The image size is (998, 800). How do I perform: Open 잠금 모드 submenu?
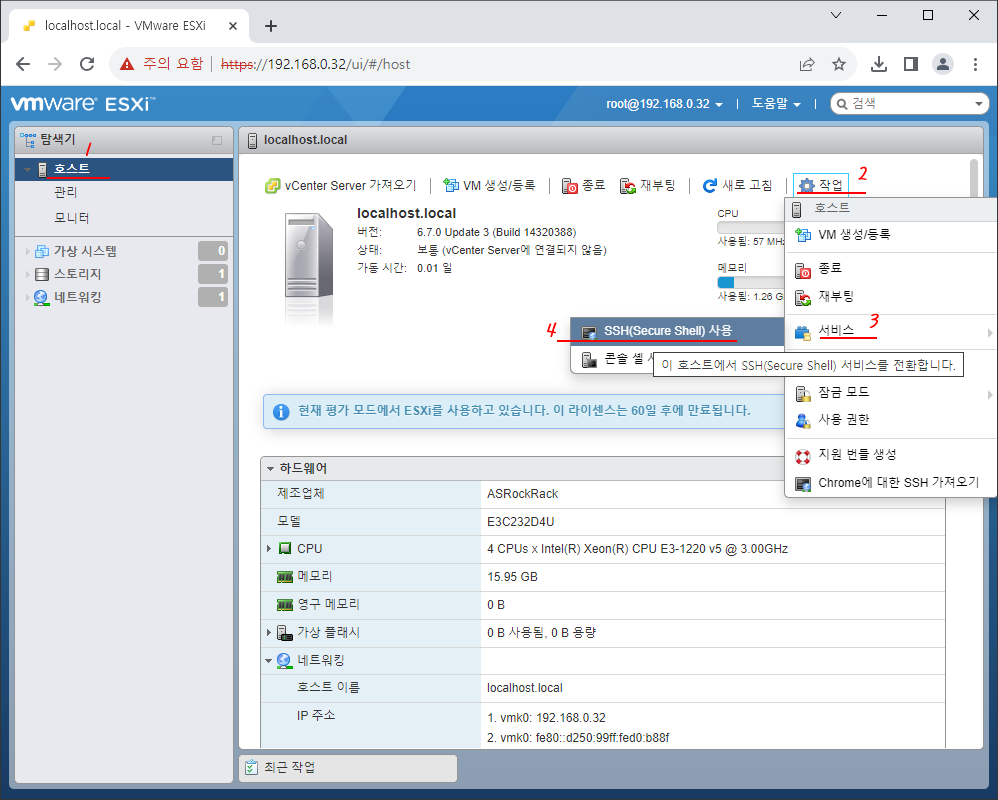pos(891,393)
